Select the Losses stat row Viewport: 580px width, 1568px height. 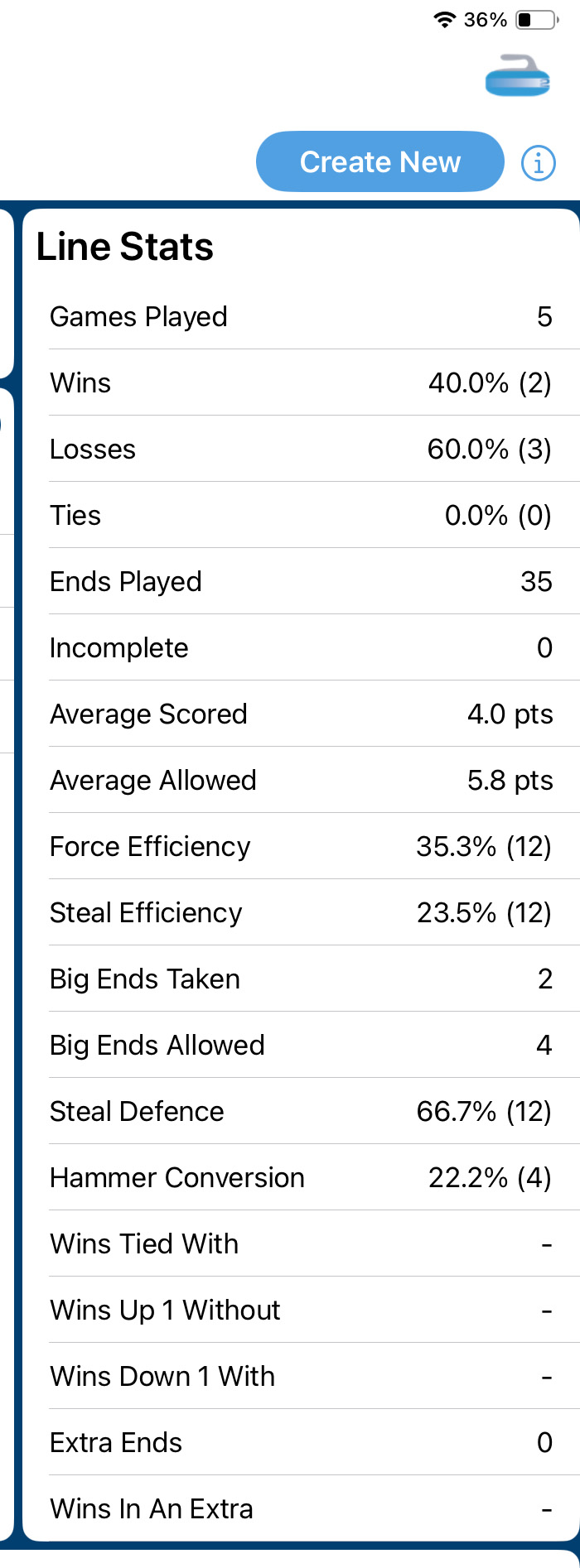coord(301,449)
